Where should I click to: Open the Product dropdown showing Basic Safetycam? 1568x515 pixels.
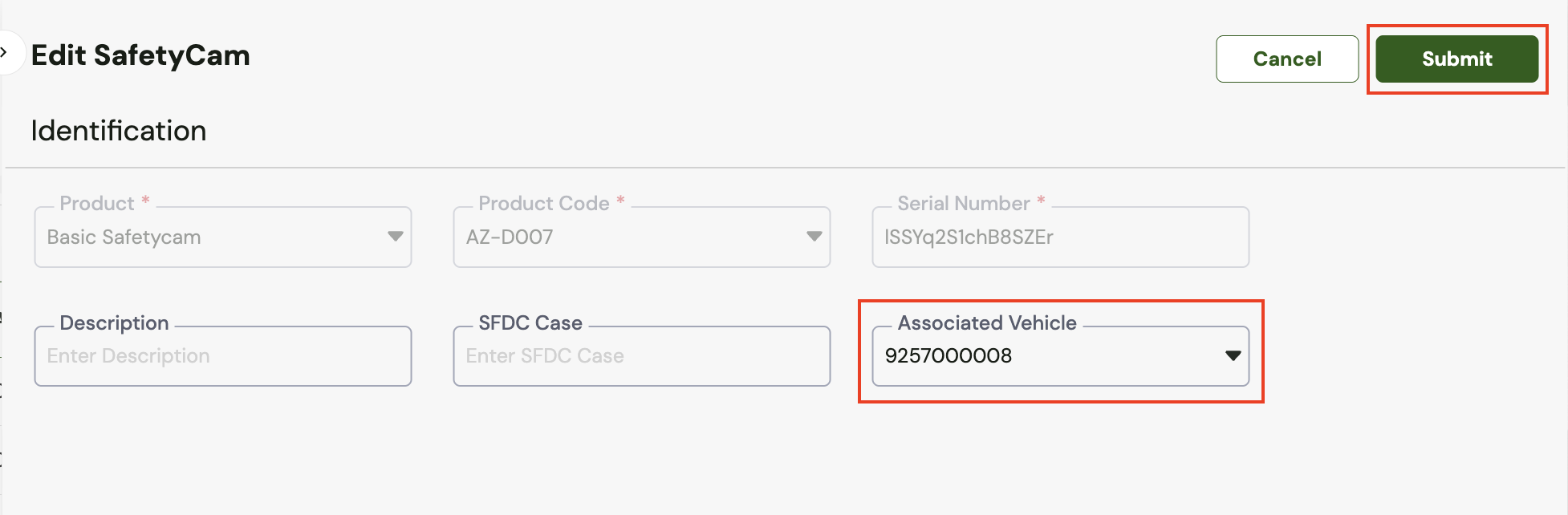coord(209,237)
